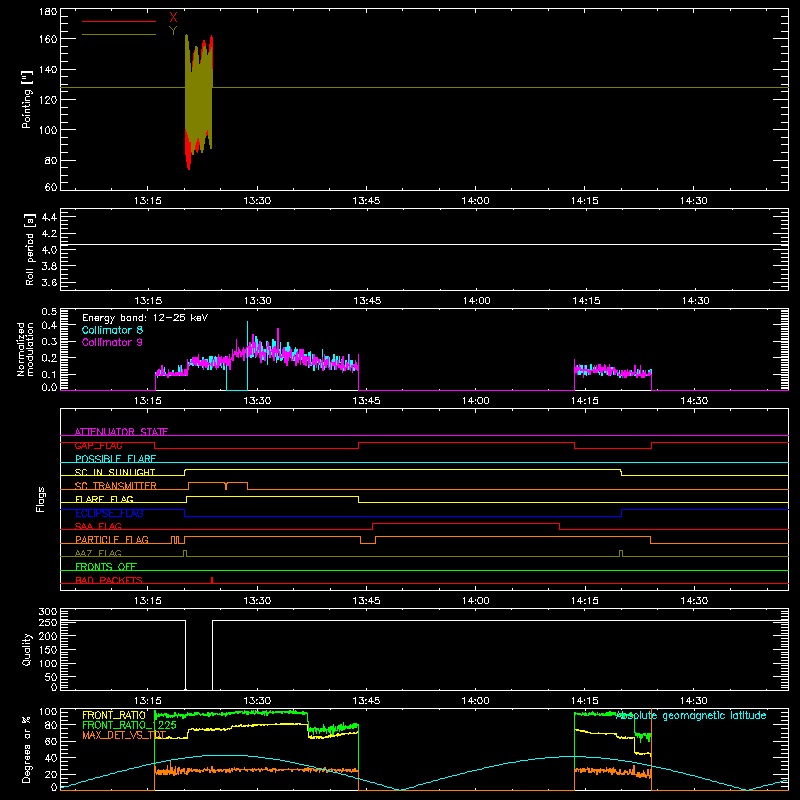This screenshot has height=800, width=800.
Task: Click the 'Pointing' y-axis title
Action: coord(27,99)
